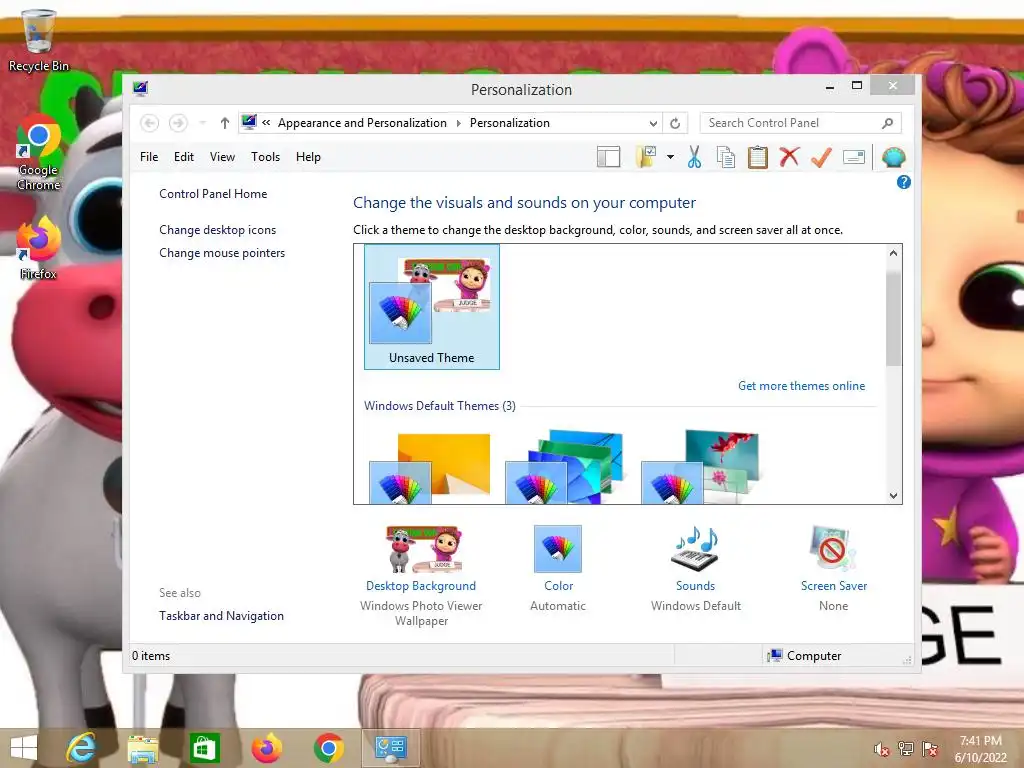
Task: Launch Firefox from the taskbar
Action: [x=267, y=748]
